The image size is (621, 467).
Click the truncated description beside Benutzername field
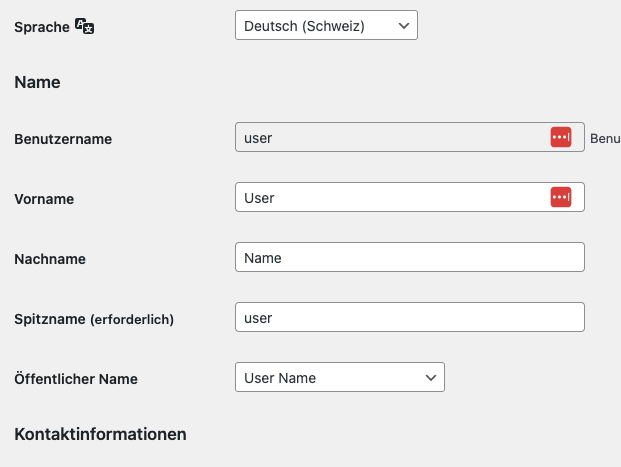605,138
